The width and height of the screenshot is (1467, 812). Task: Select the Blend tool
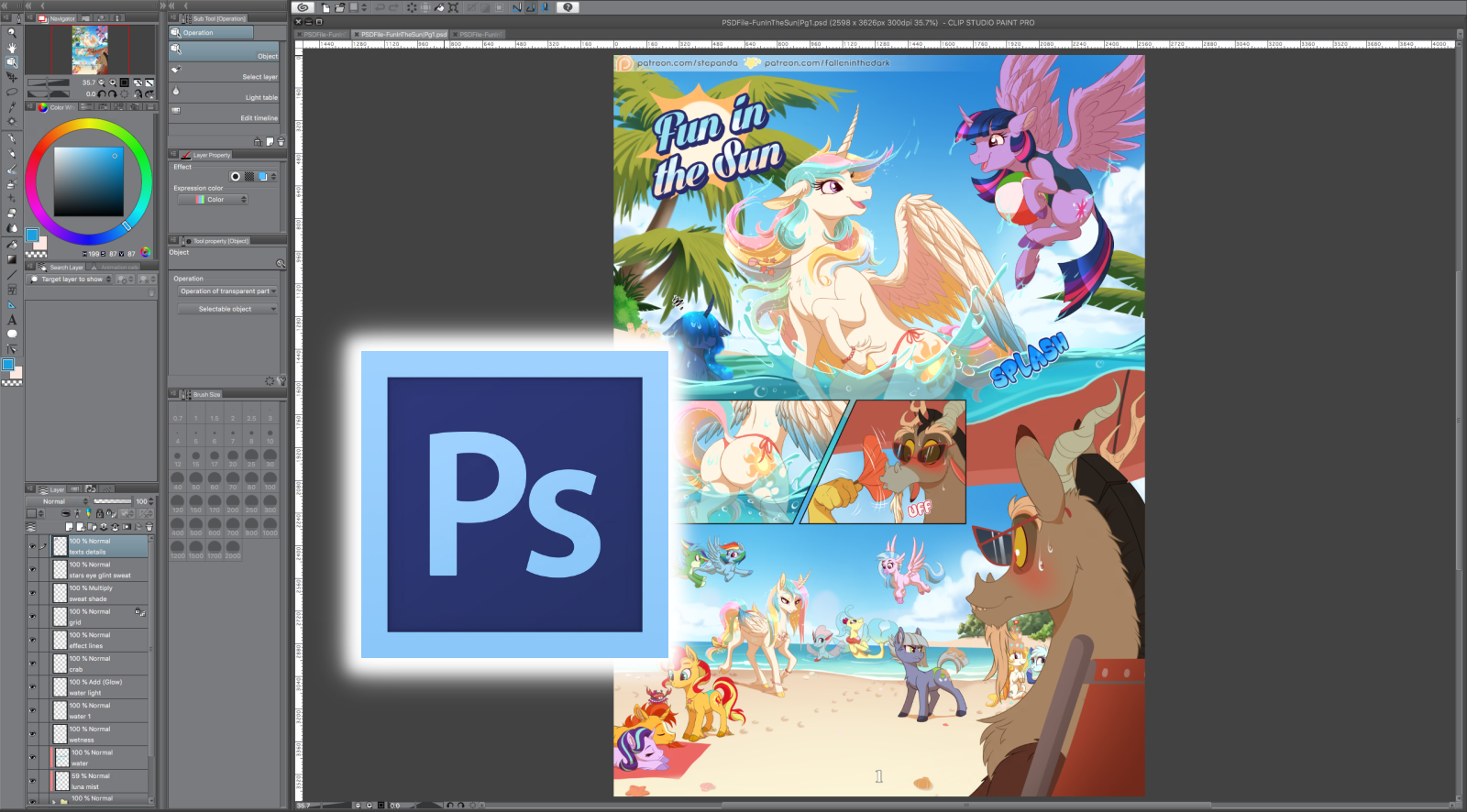pyautogui.click(x=12, y=227)
